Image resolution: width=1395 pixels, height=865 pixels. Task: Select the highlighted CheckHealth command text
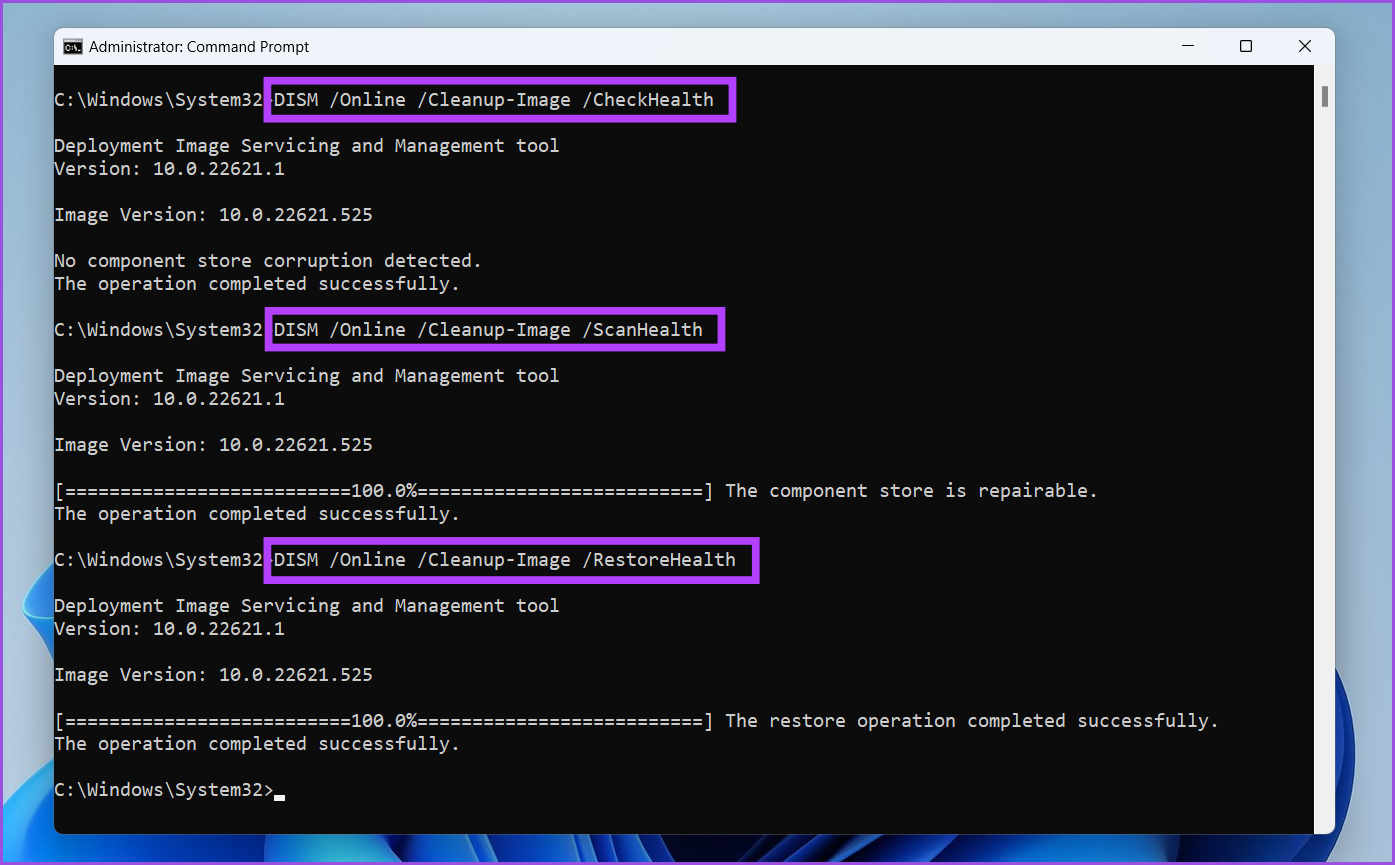[498, 99]
